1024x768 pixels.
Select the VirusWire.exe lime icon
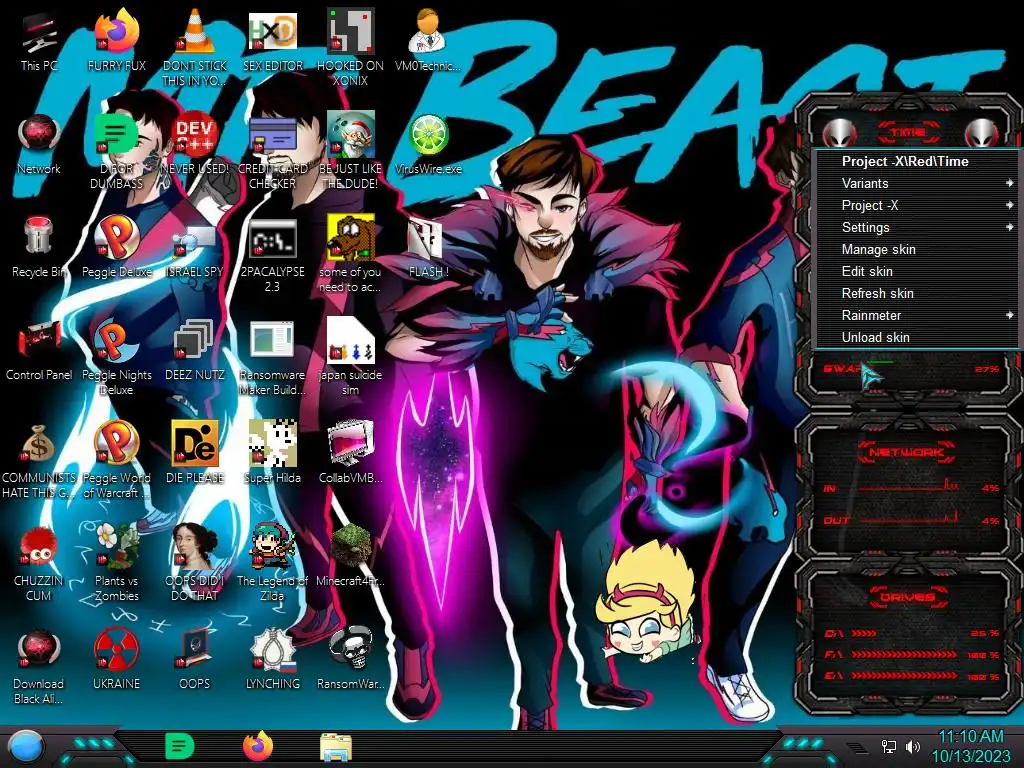428,145
